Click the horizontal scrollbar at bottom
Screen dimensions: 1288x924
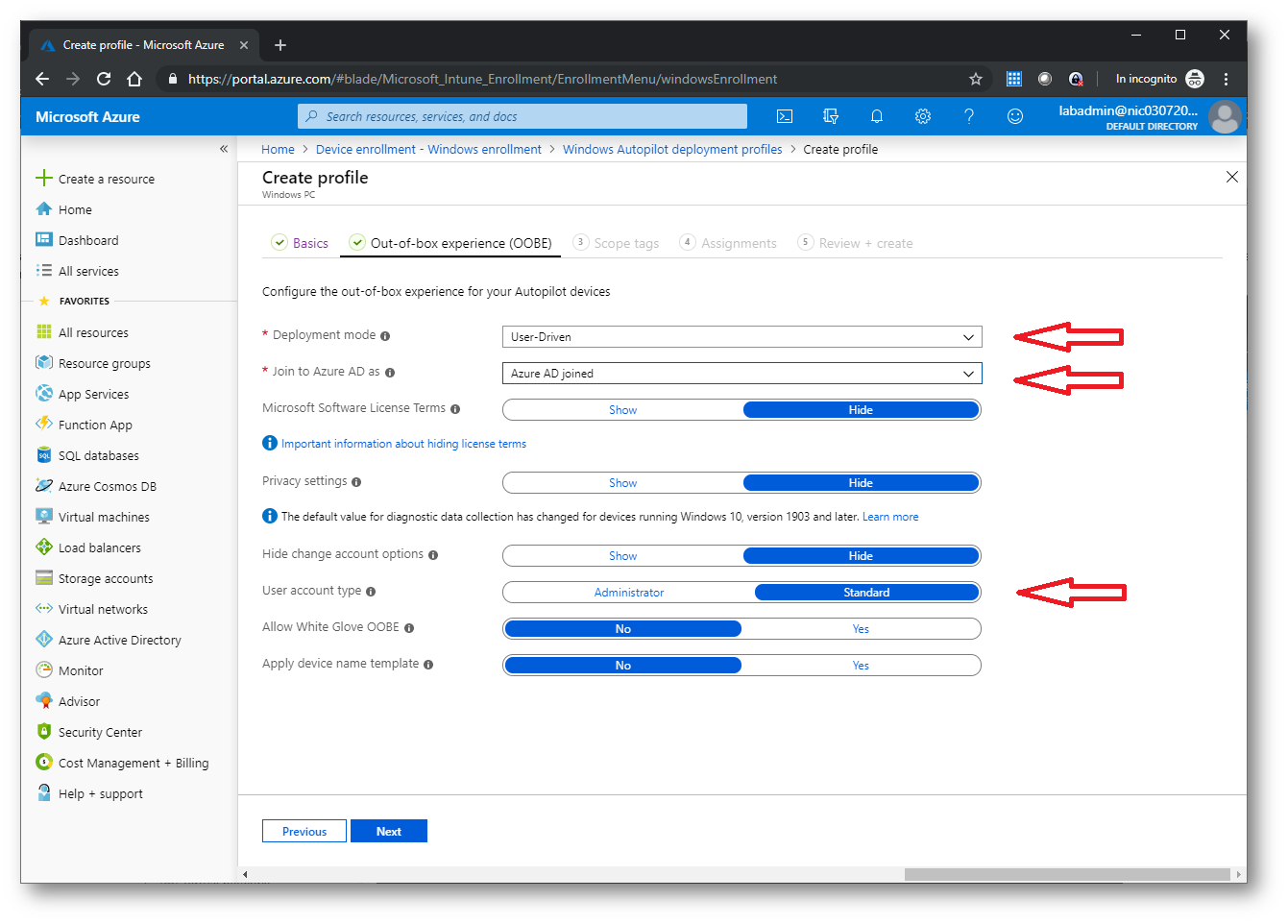1067,874
